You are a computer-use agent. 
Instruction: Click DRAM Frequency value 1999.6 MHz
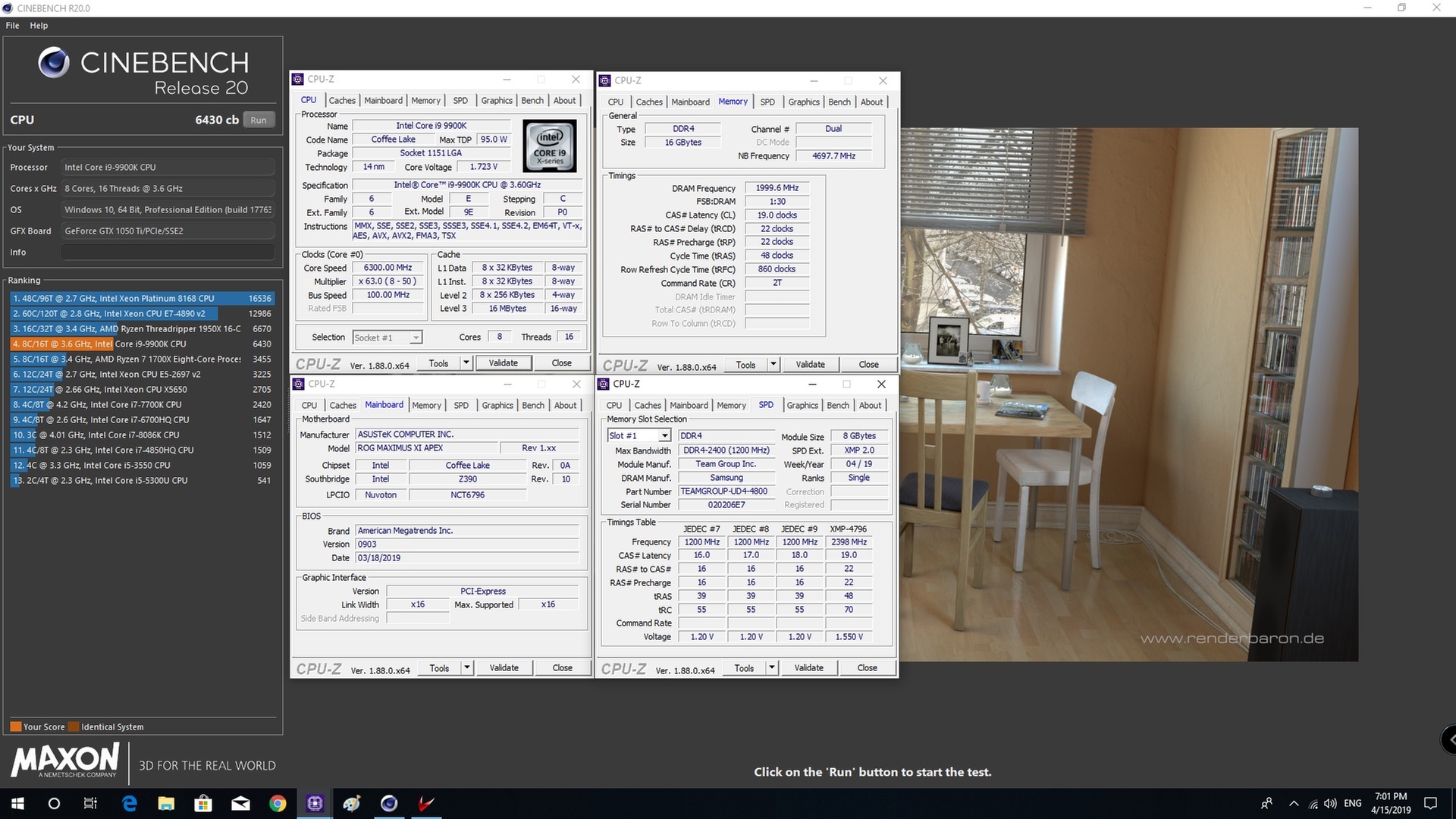(777, 187)
